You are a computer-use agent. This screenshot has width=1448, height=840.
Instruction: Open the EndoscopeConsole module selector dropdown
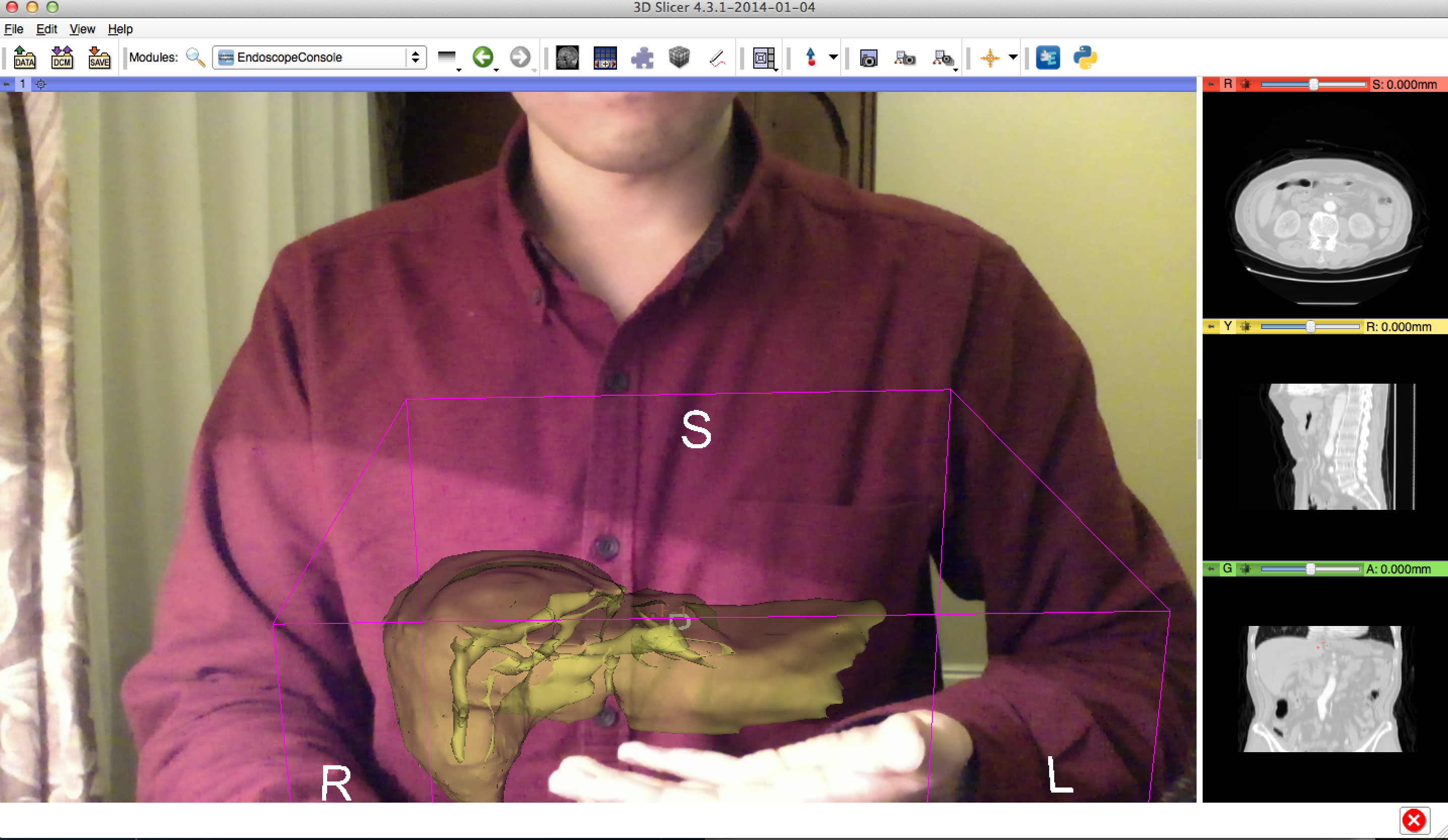click(319, 58)
